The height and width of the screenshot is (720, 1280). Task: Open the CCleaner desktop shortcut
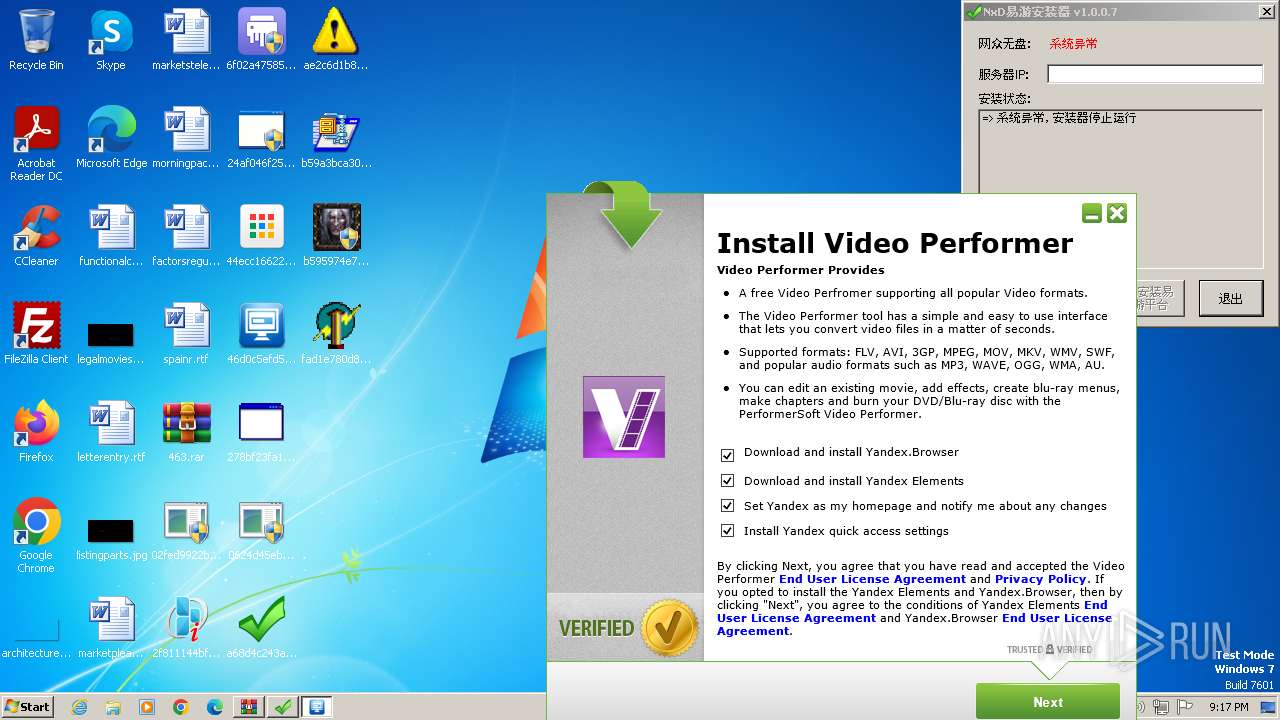36,236
